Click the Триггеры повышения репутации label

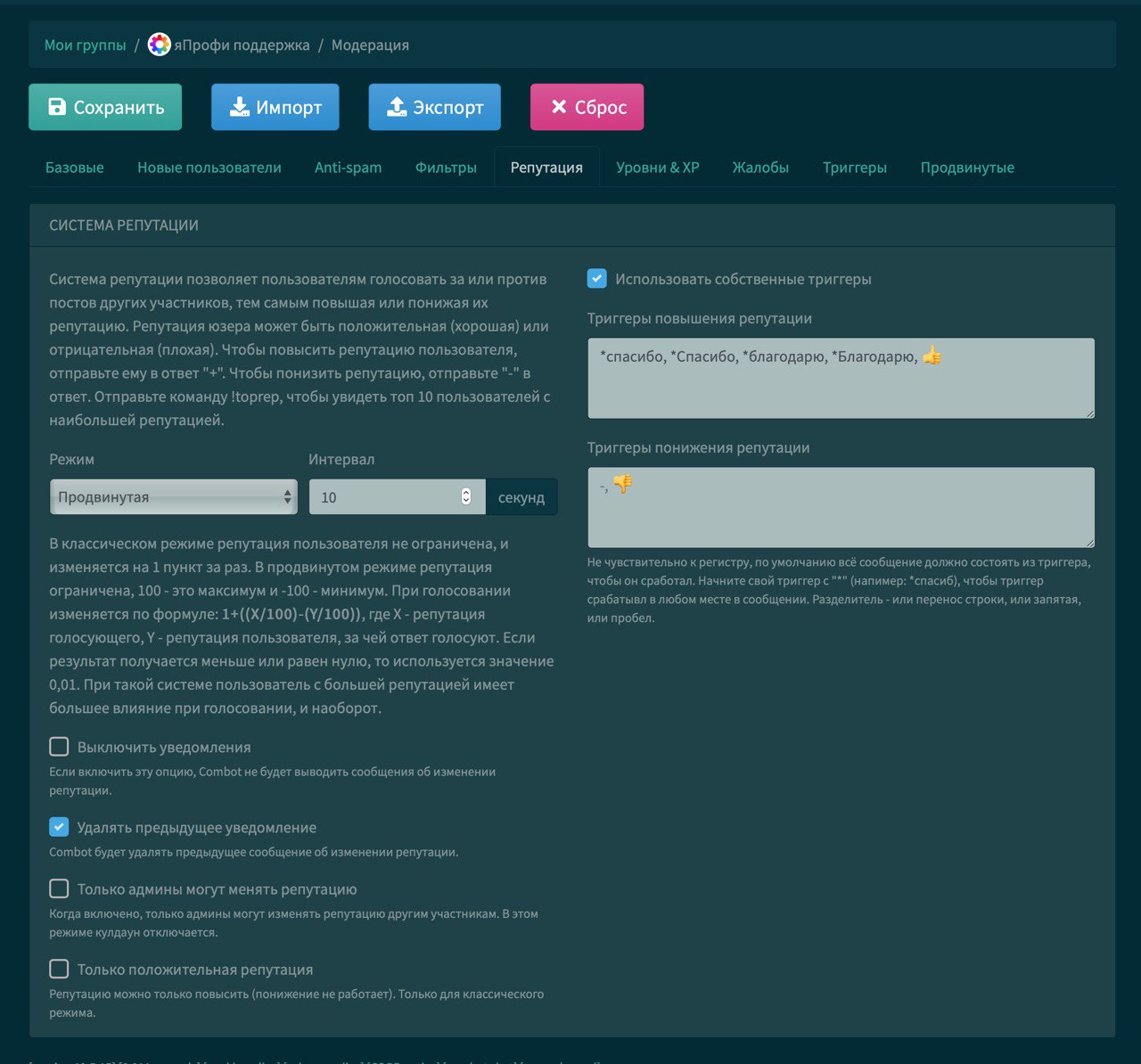point(700,318)
